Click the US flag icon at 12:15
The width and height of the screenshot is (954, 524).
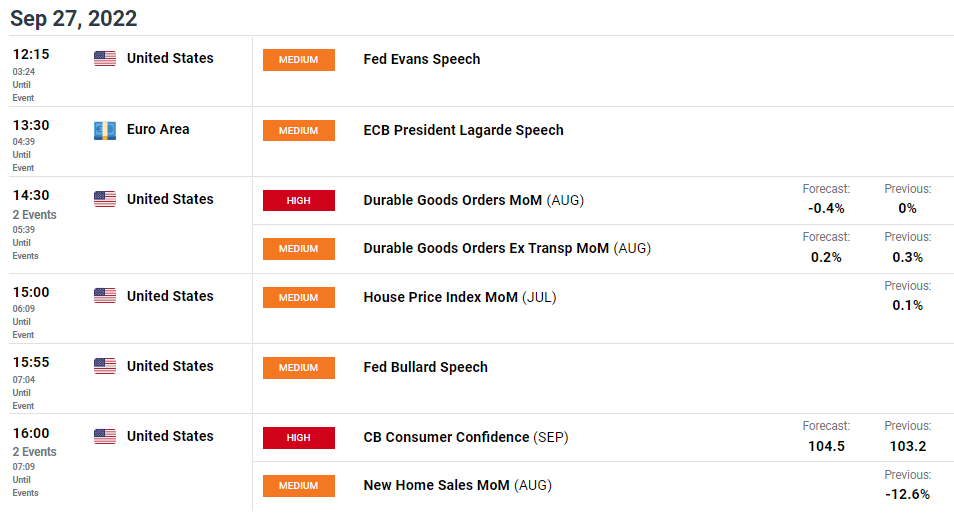pos(105,58)
